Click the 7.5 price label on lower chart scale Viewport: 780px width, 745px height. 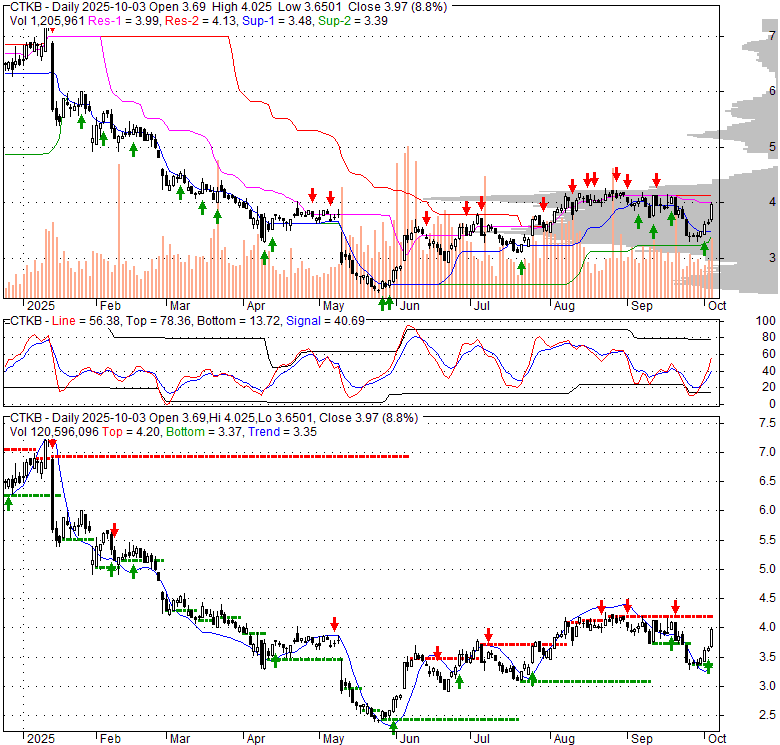[x=767, y=423]
